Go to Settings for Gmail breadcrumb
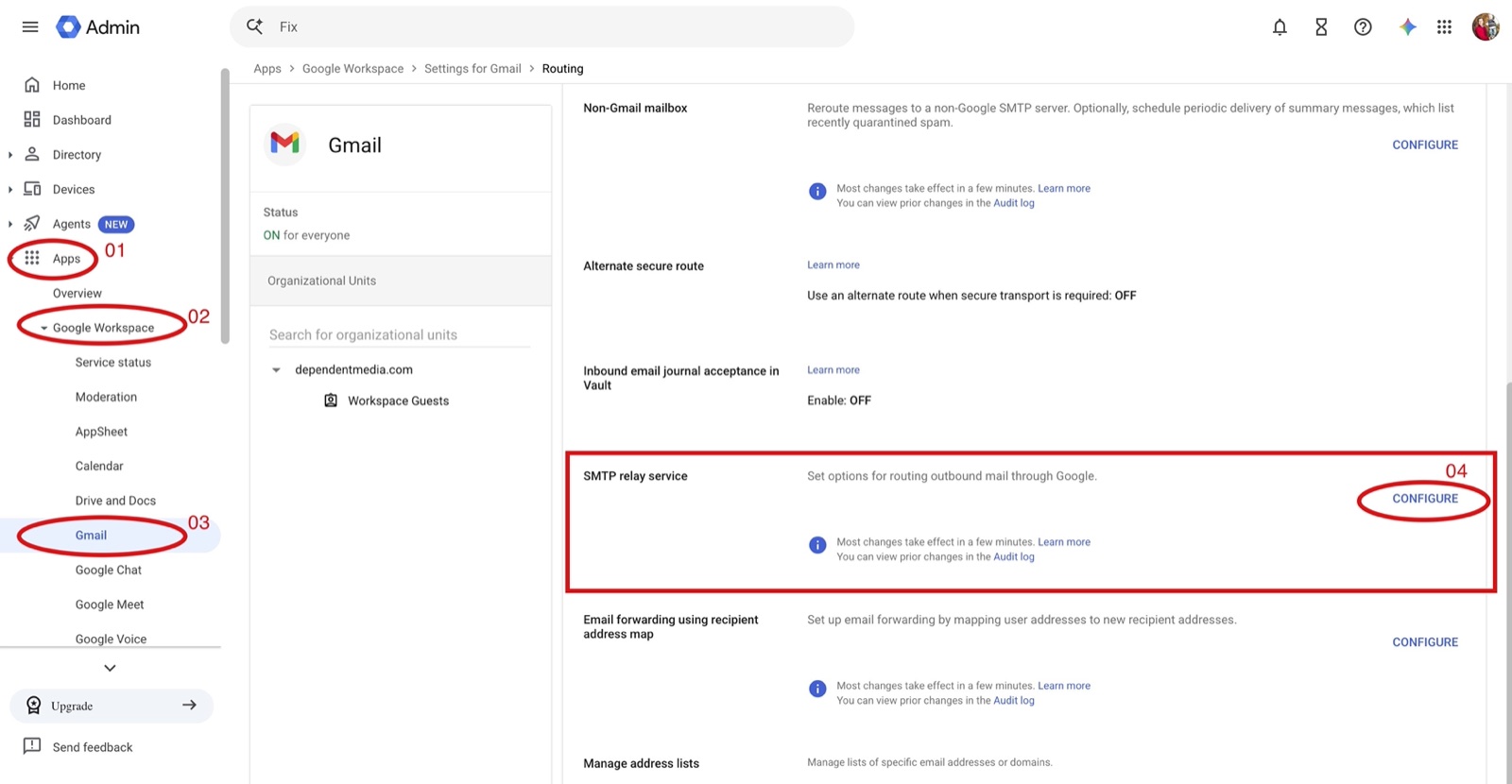 pyautogui.click(x=472, y=68)
